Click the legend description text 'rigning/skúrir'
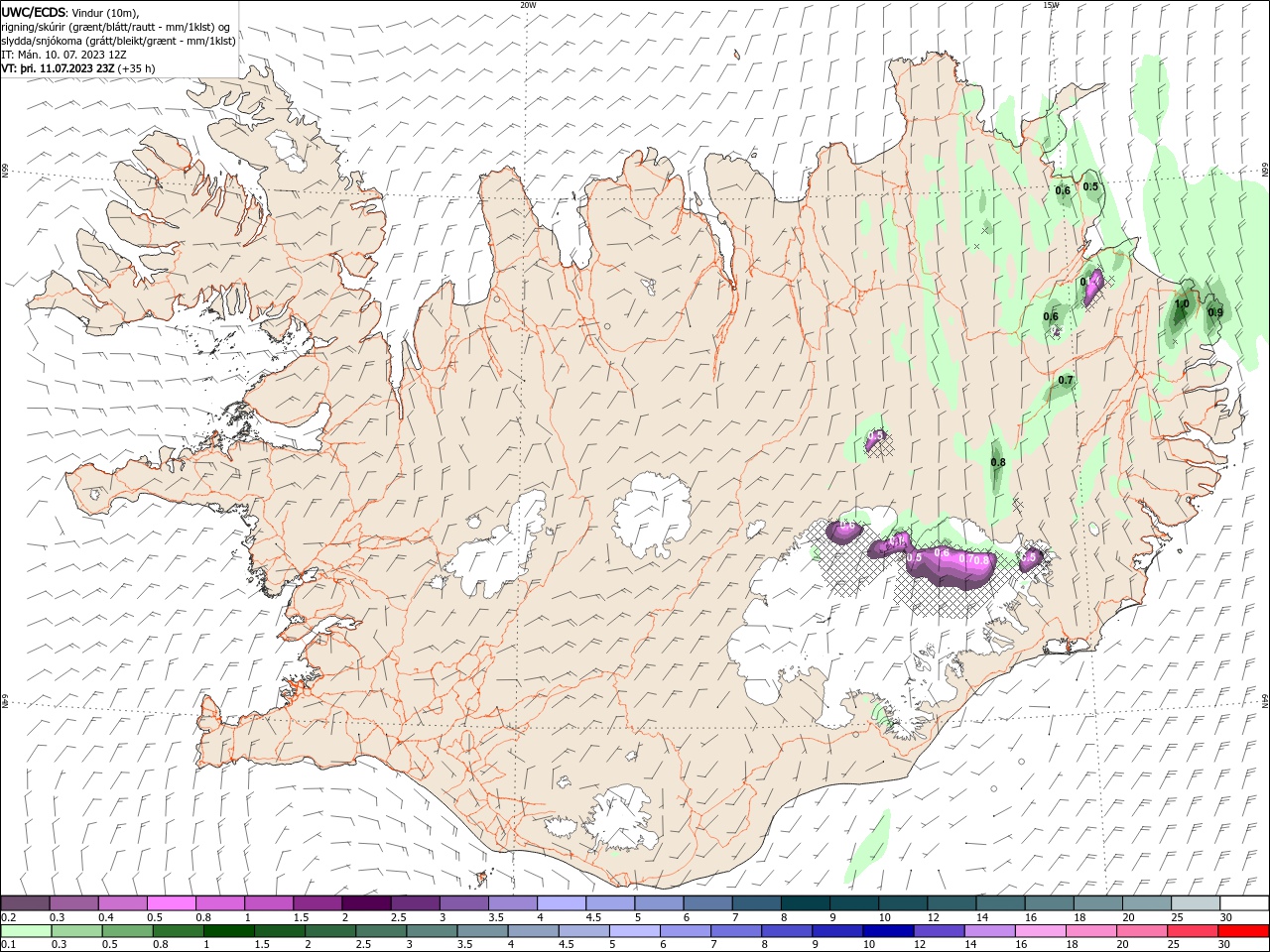This screenshot has width=1270, height=952. [36, 27]
